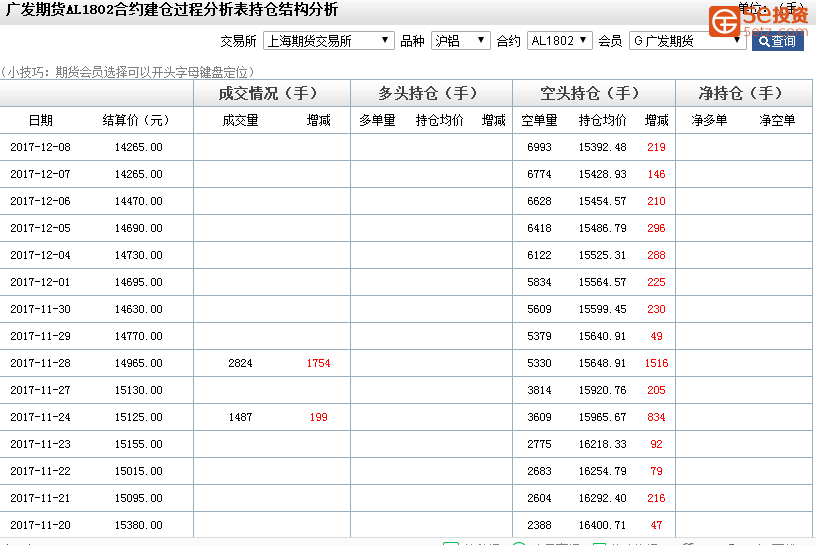This screenshot has height=545, width=816.
Task: Click average holding price 15965.67
Action: [x=603, y=417]
